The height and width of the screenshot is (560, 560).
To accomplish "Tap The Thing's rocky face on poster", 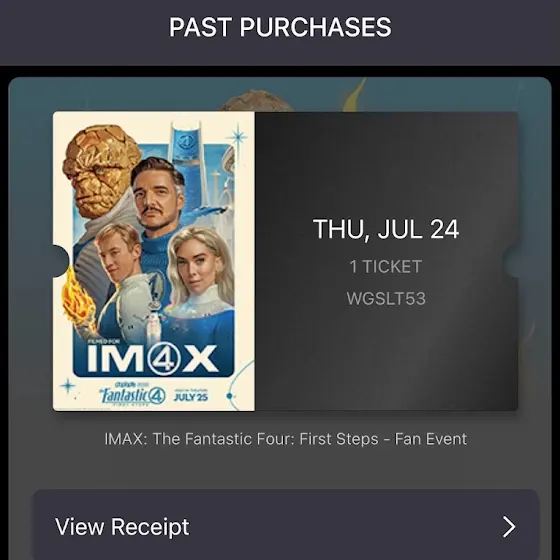I will pyautogui.click(x=101, y=171).
